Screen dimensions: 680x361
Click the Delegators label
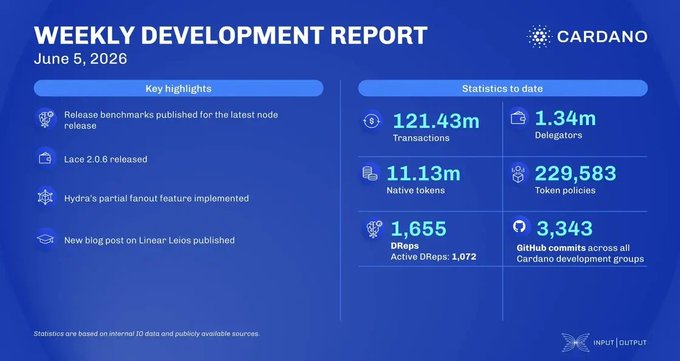[x=559, y=135]
